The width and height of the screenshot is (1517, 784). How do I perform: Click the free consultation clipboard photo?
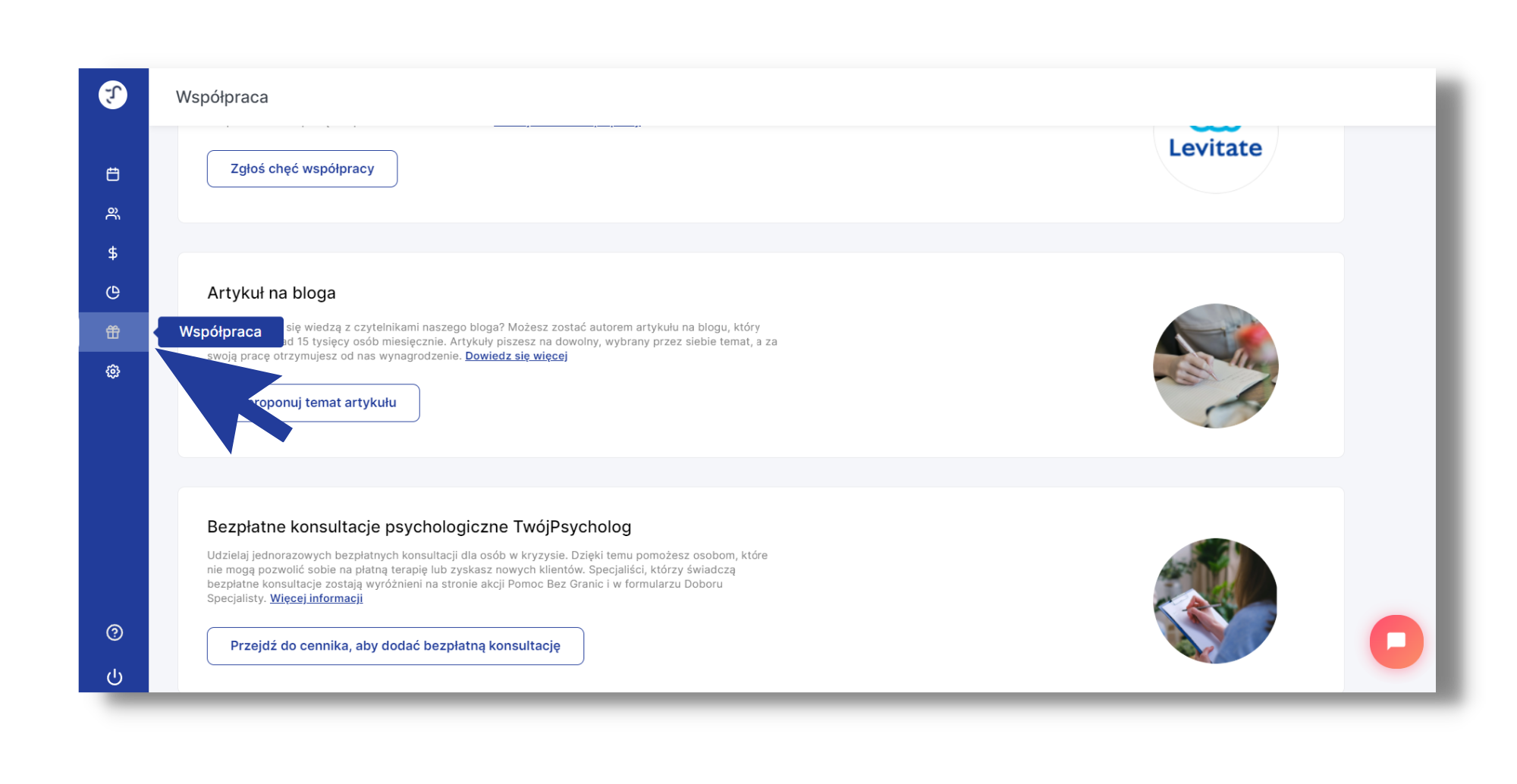click(x=1215, y=601)
